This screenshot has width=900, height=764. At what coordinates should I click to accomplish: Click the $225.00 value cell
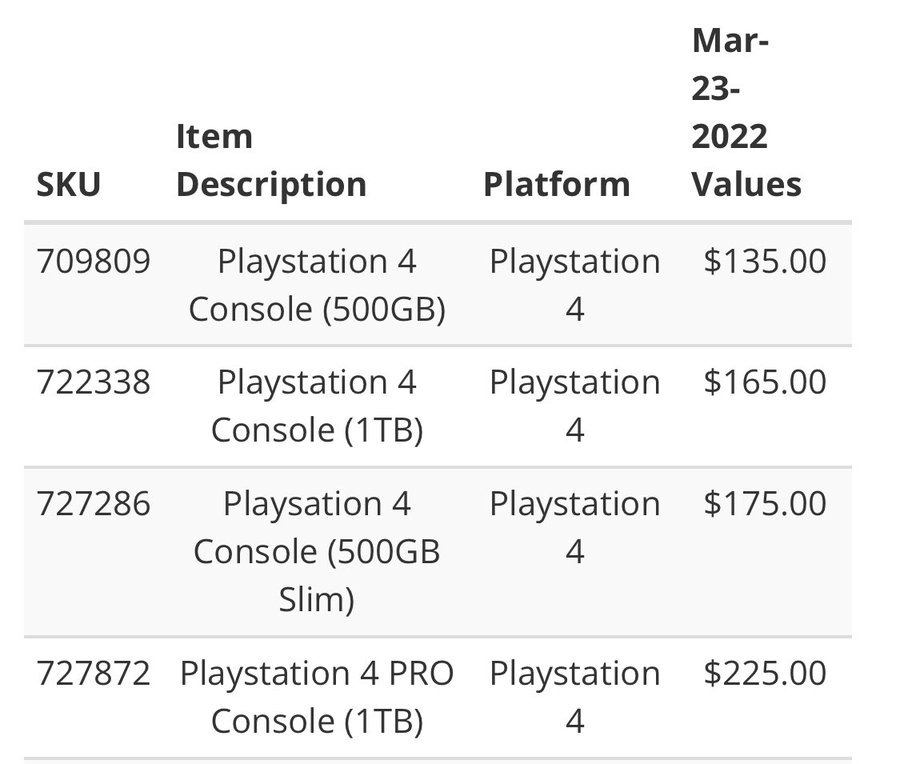[x=765, y=673]
